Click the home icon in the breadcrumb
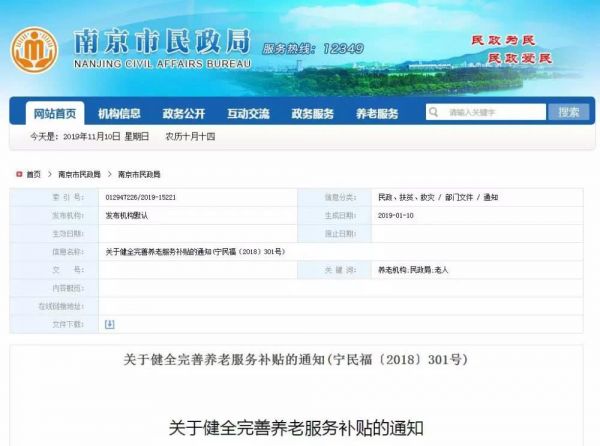 [x=18, y=174]
